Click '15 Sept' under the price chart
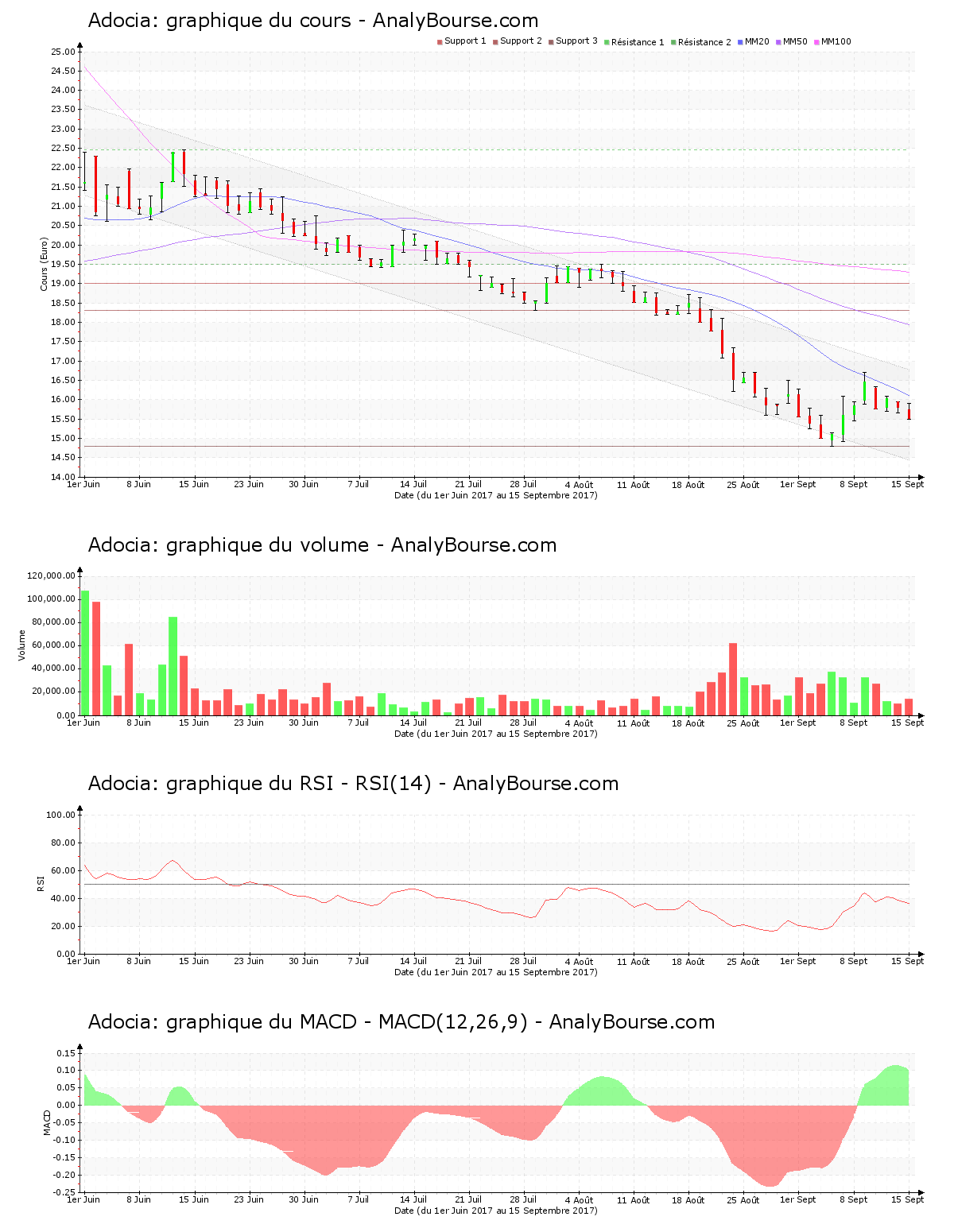Screen dimensions: 954x1232 [x=908, y=484]
